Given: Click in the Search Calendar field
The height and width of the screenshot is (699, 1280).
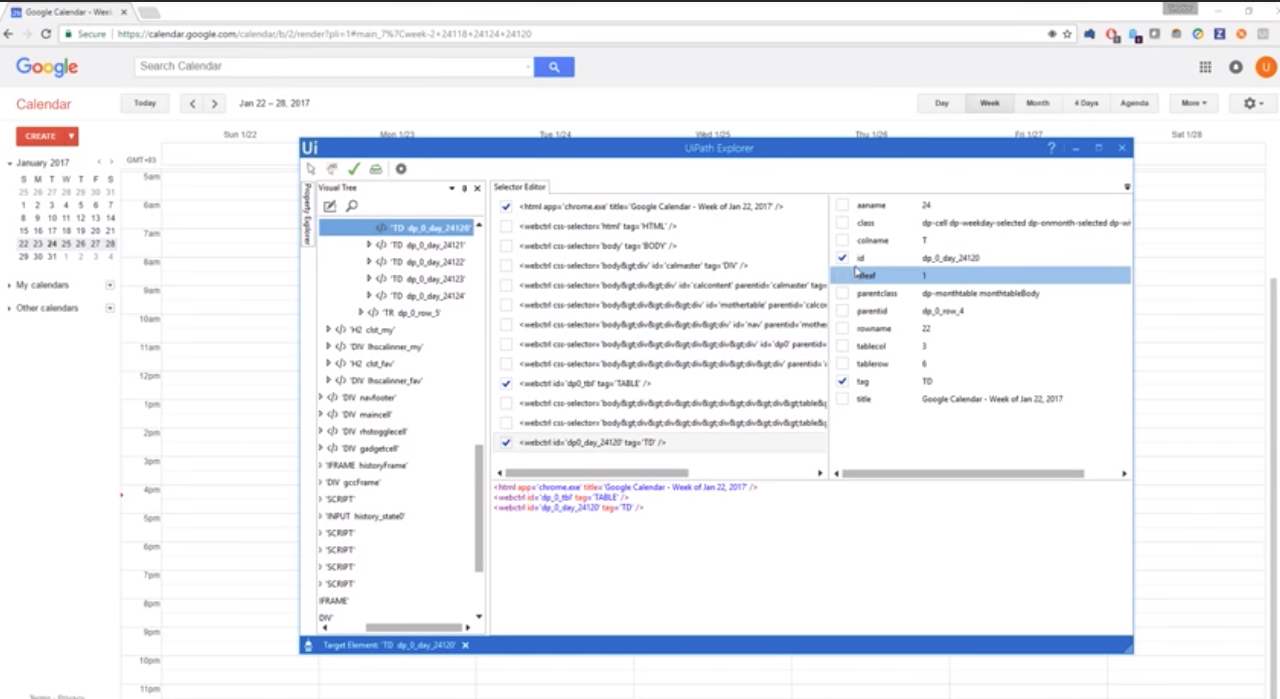Looking at the screenshot, I should [333, 67].
